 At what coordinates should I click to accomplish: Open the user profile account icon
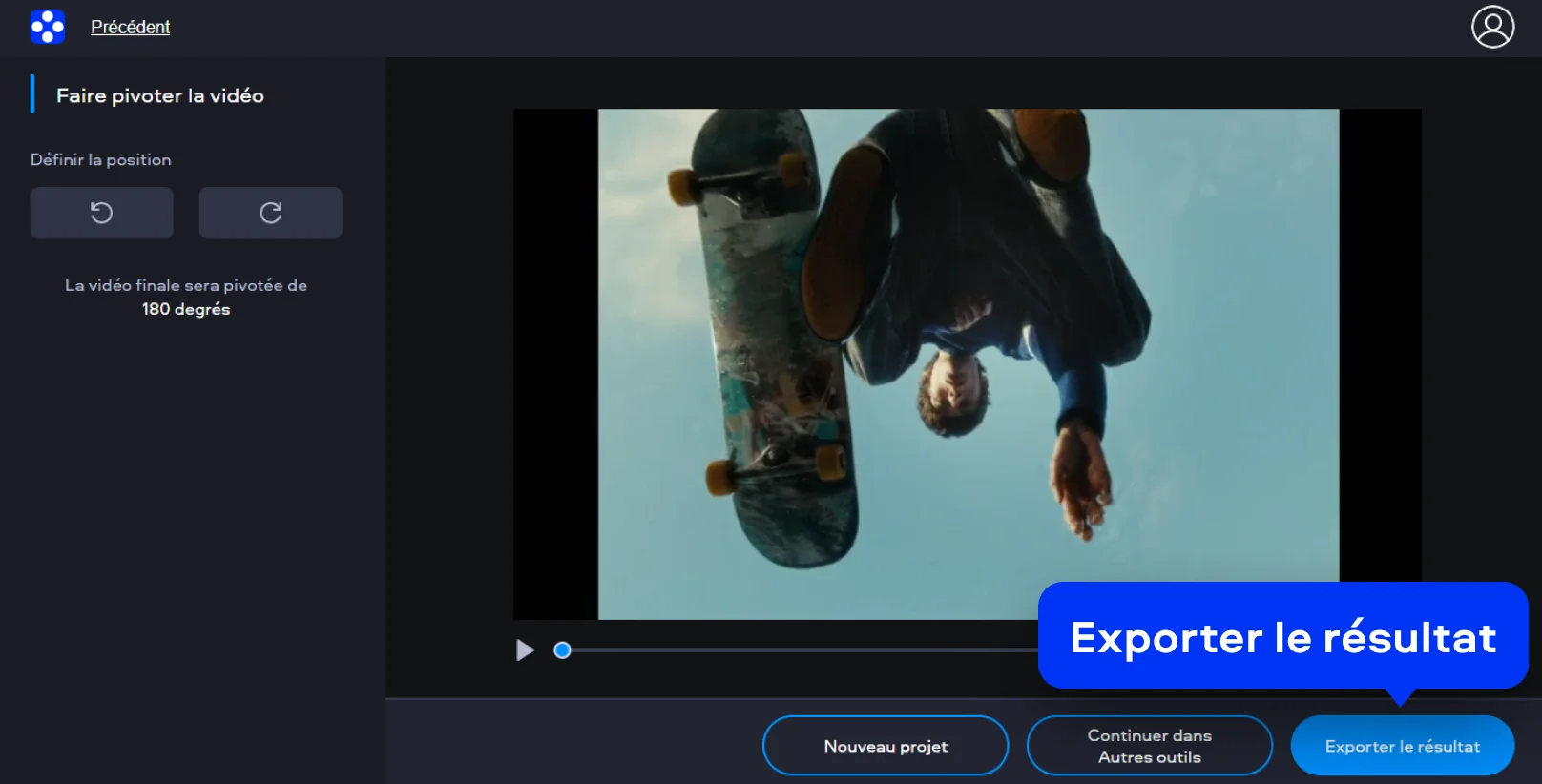tap(1492, 27)
